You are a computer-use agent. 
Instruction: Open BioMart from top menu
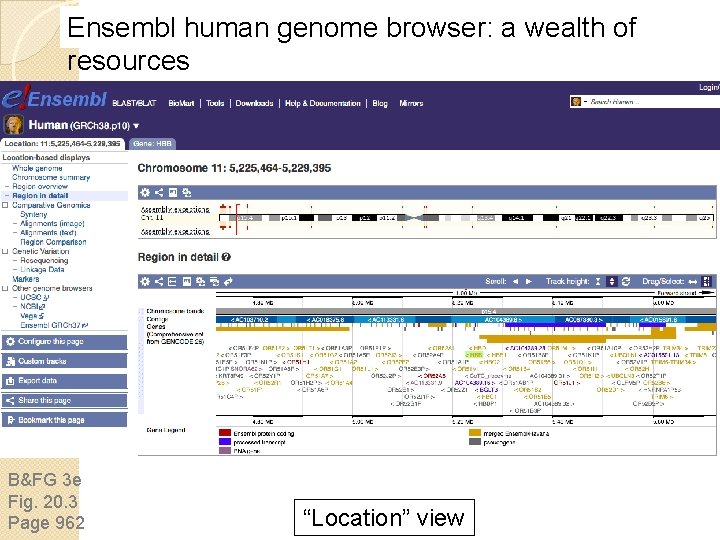181,103
